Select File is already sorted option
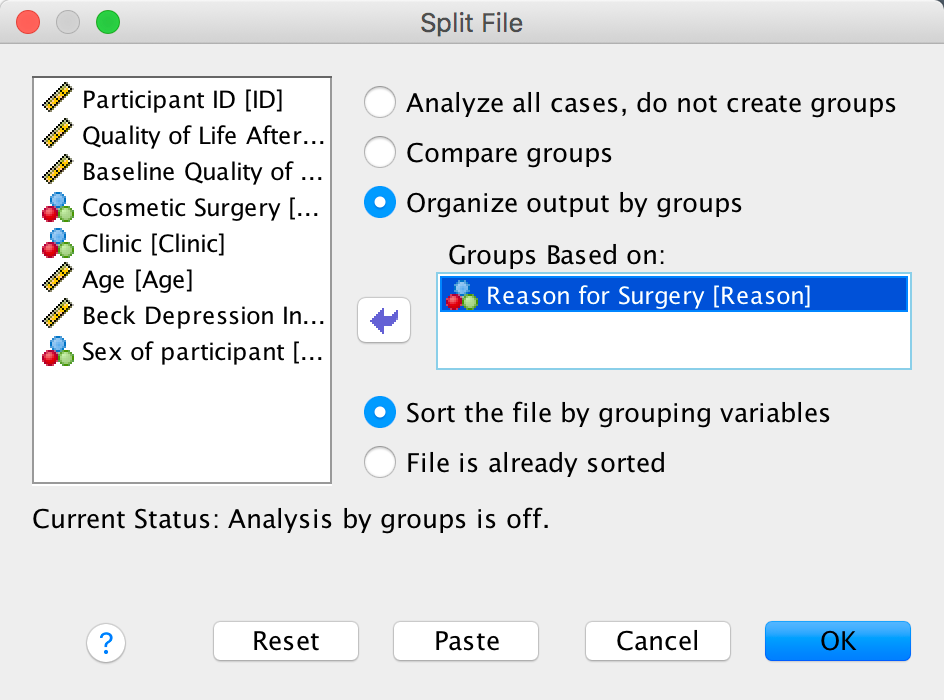Image resolution: width=944 pixels, height=700 pixels. 380,463
